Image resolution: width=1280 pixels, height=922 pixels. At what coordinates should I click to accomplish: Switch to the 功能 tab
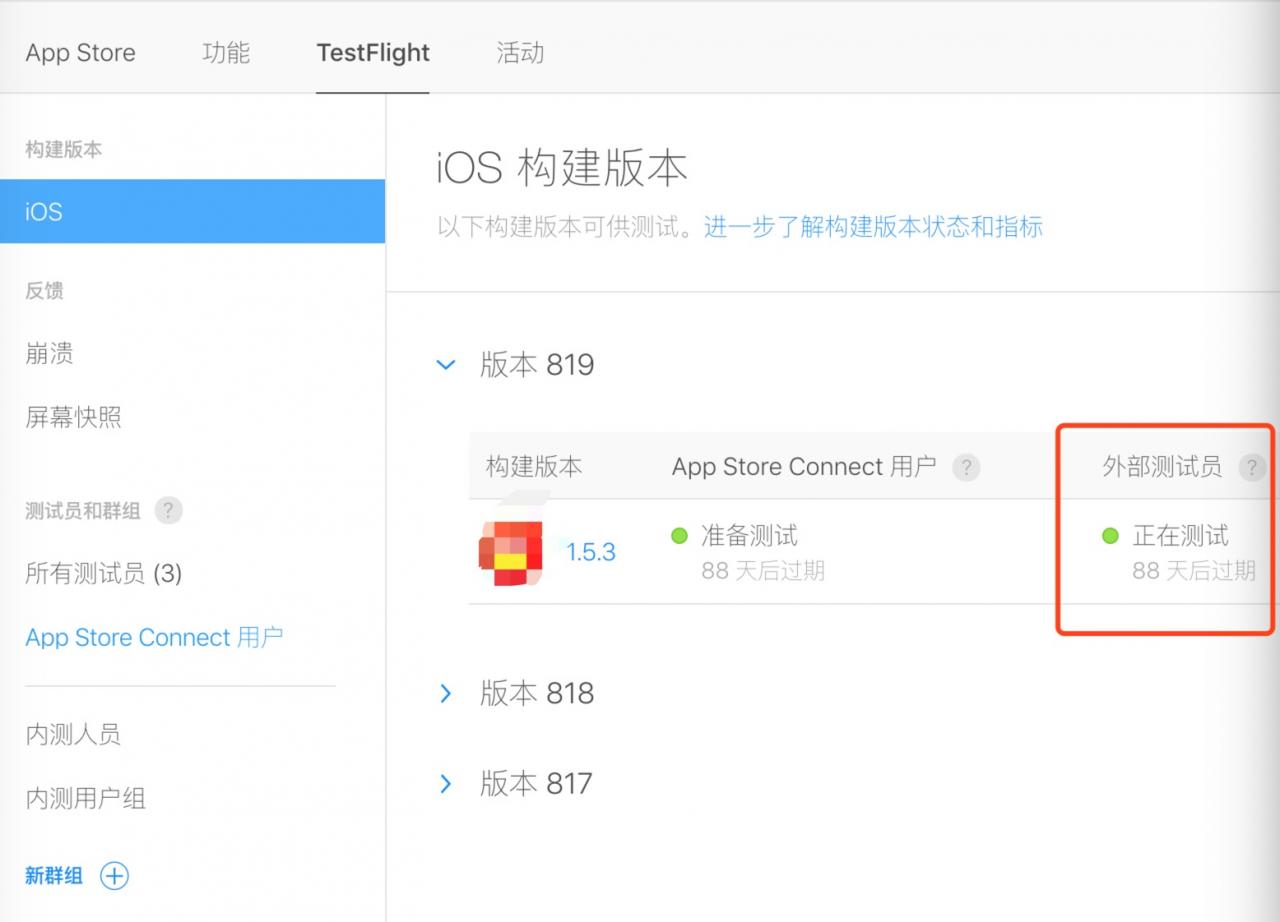click(226, 53)
